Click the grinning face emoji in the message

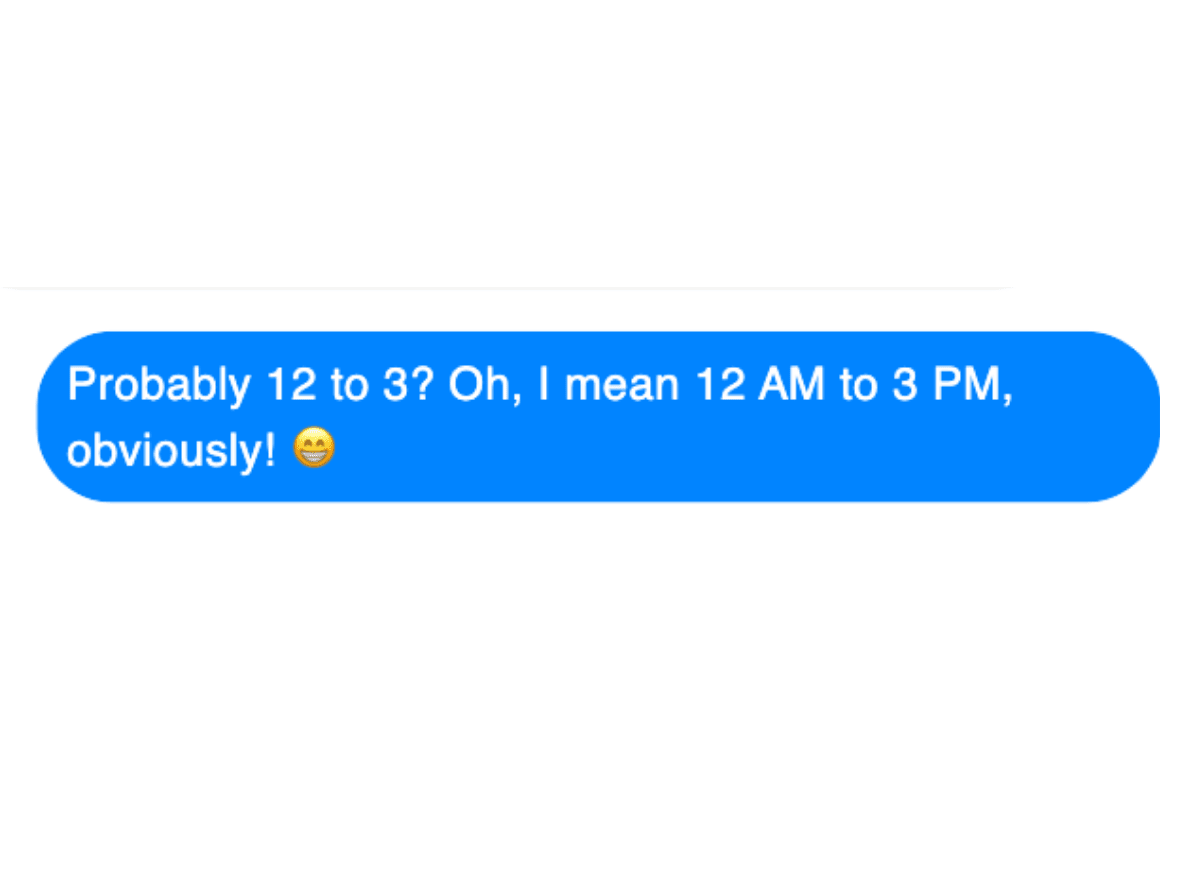click(x=313, y=448)
